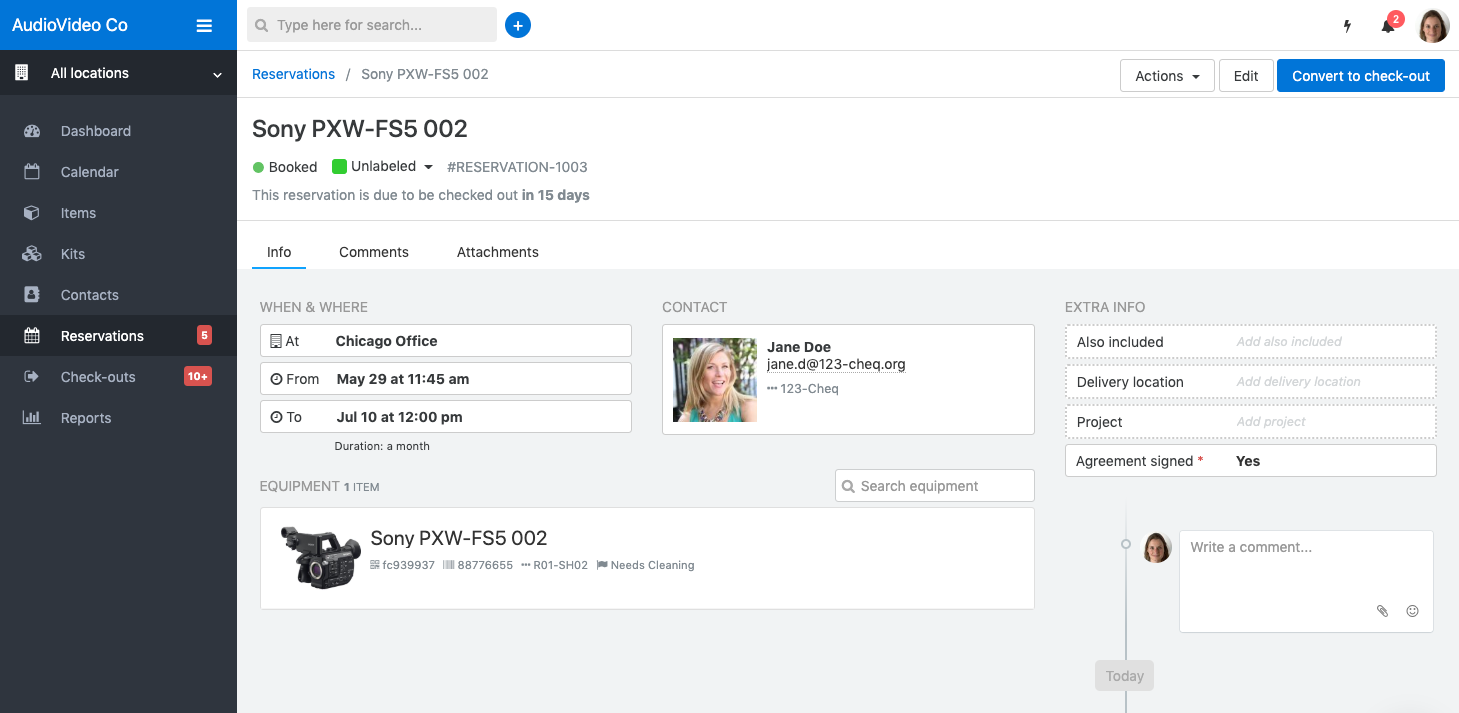Click the Items cube icon
Image resolution: width=1459 pixels, height=713 pixels.
(32, 213)
